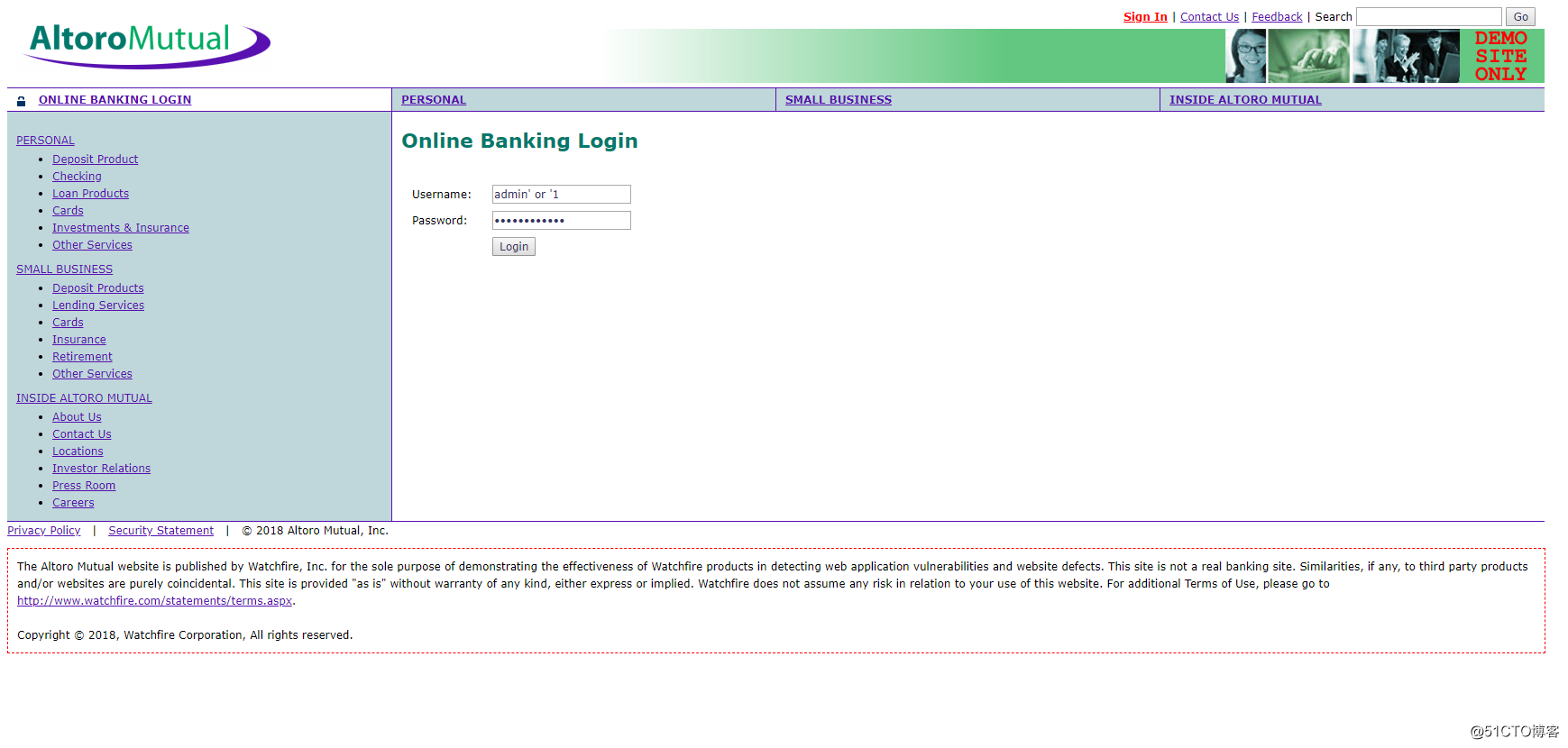Open Investments & Insurance link
The width and height of the screenshot is (1568, 748).
121,228
